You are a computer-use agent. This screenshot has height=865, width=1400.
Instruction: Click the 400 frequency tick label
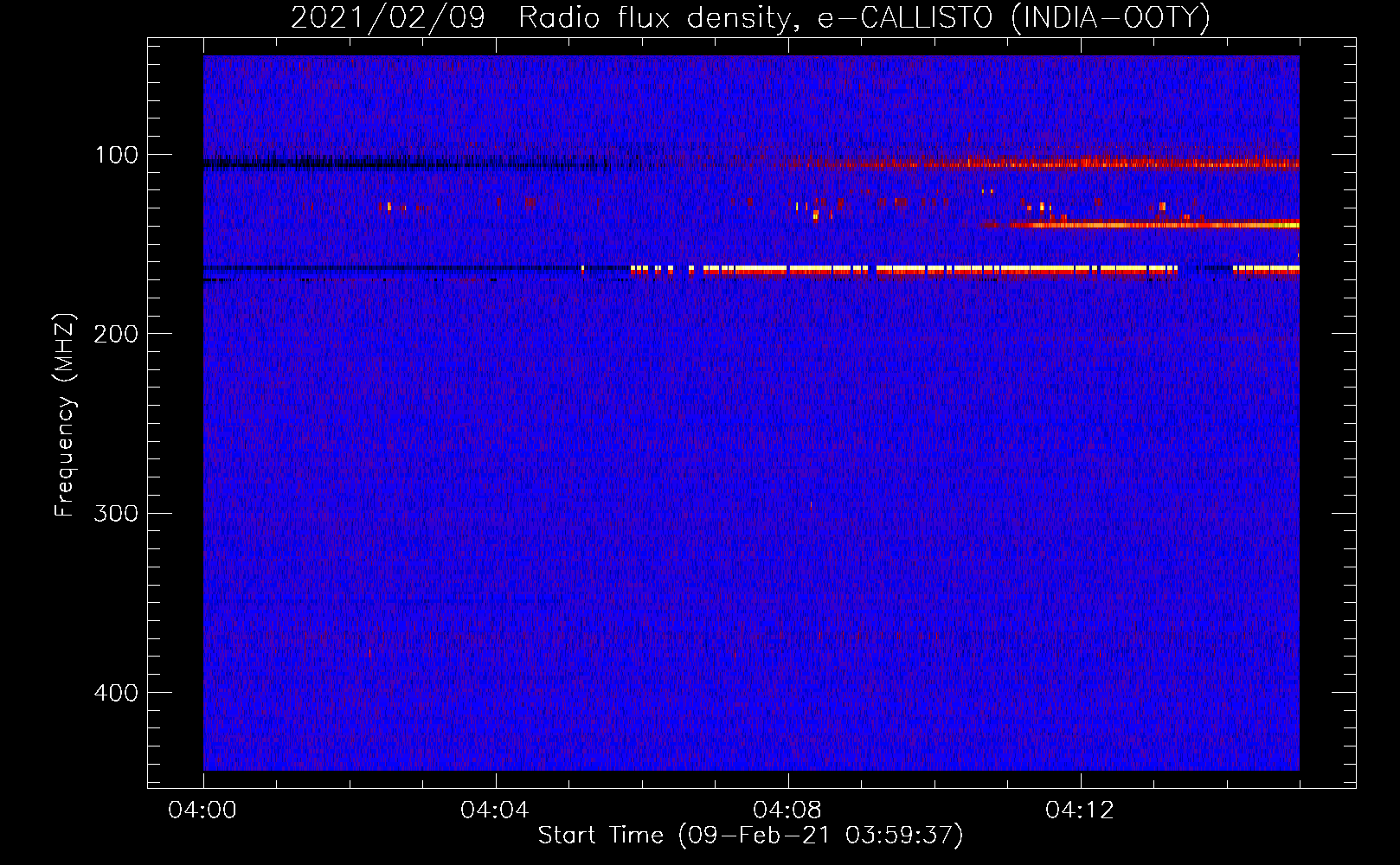pos(116,693)
